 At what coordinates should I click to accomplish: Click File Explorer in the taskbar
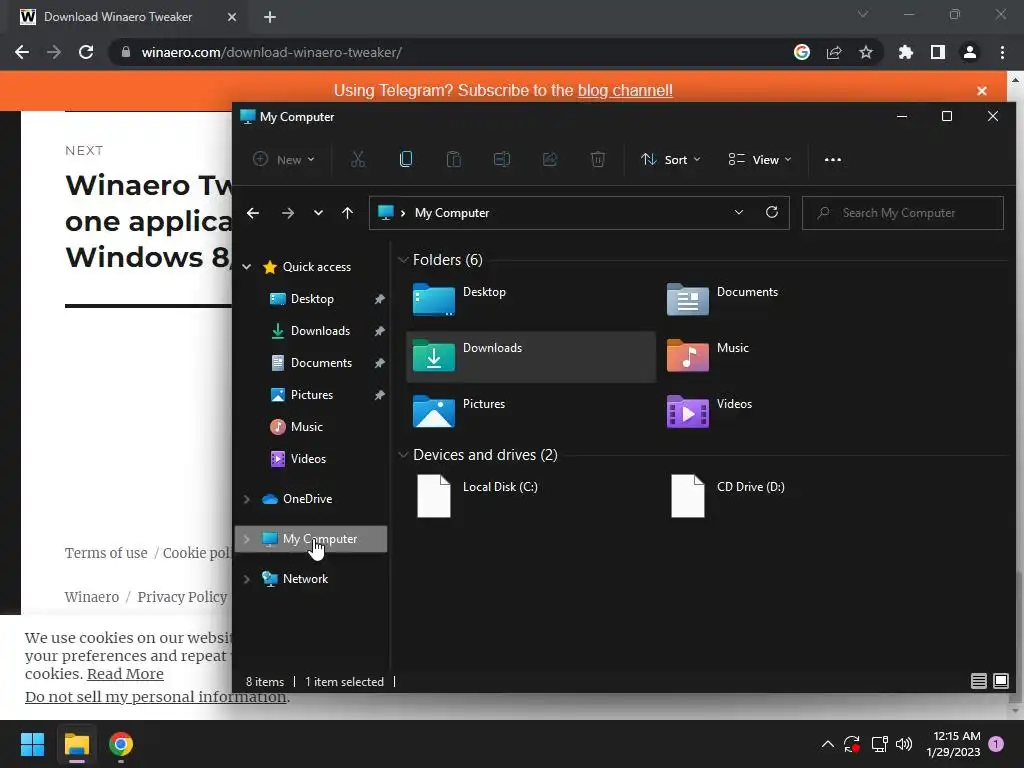click(x=76, y=744)
